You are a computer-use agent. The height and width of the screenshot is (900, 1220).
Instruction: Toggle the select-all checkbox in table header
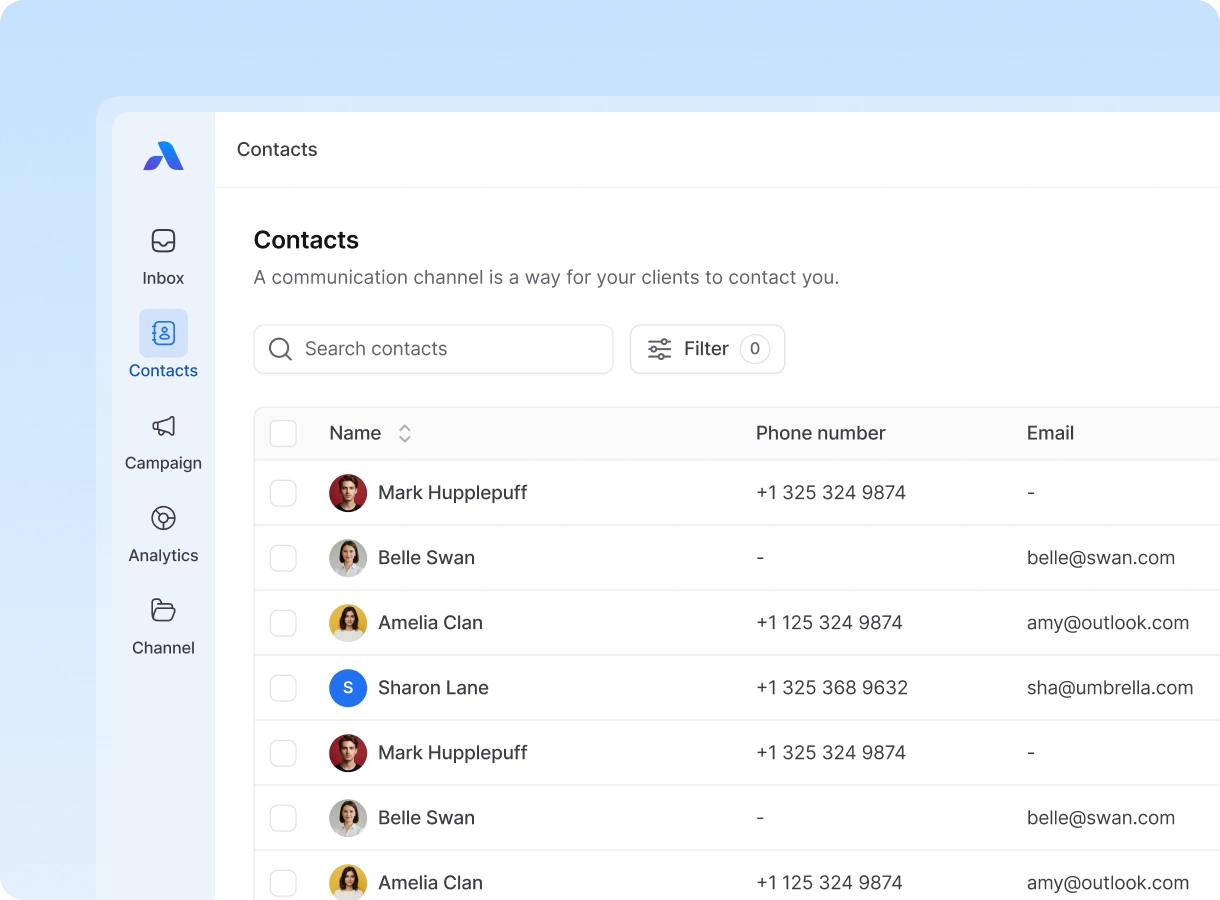pyautogui.click(x=283, y=433)
